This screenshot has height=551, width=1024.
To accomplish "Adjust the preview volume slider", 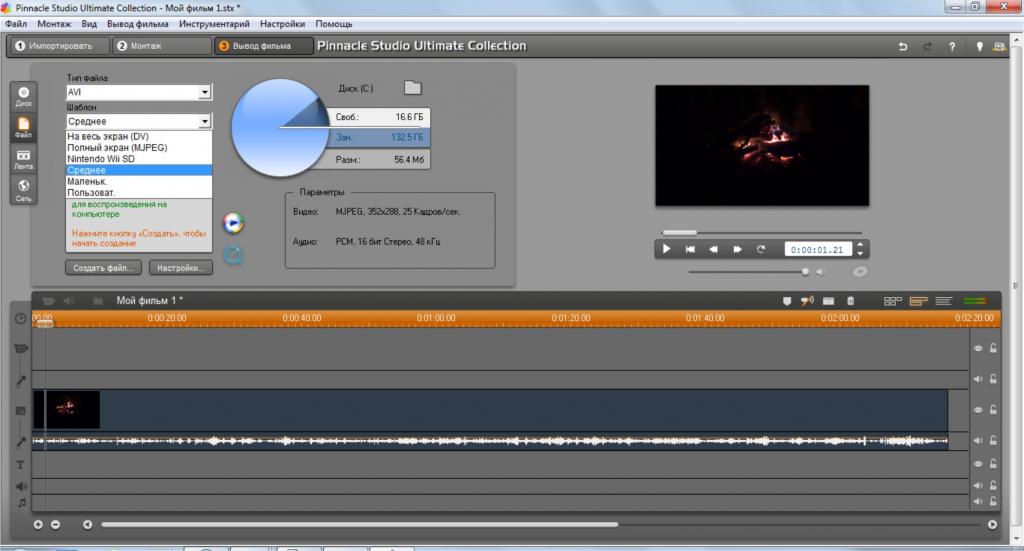I will point(749,272).
